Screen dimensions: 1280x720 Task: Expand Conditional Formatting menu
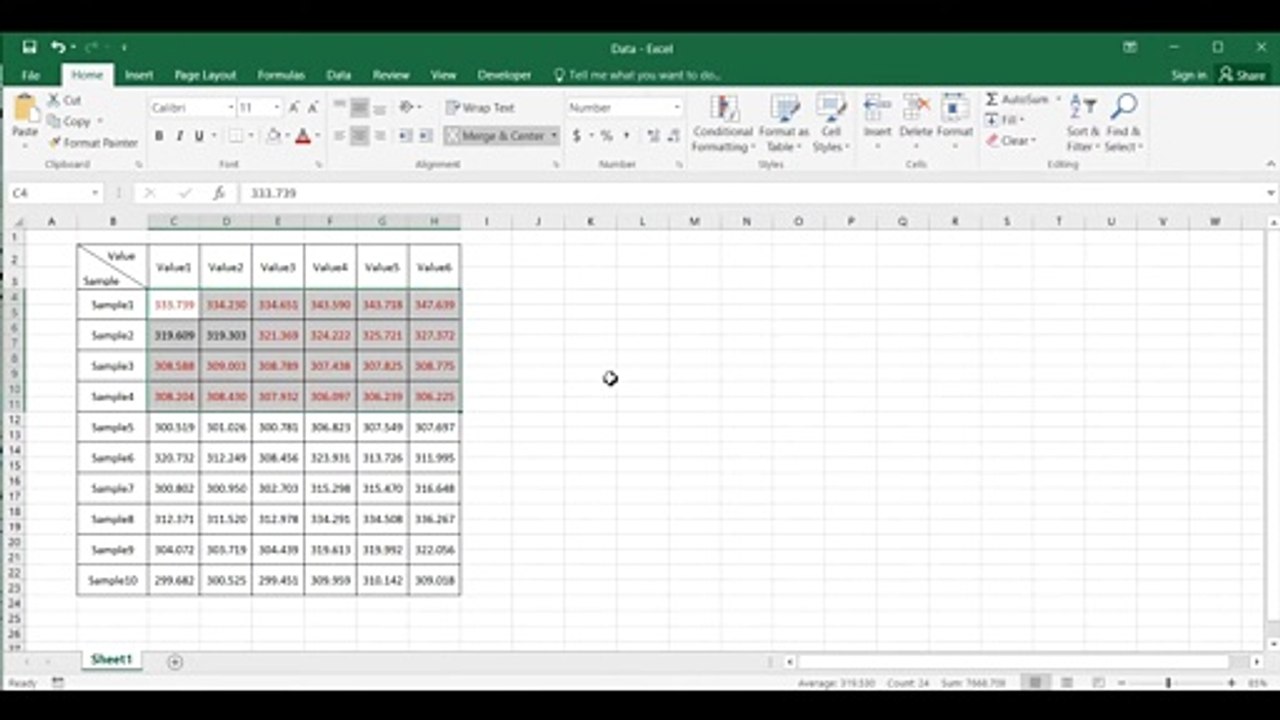pos(723,124)
